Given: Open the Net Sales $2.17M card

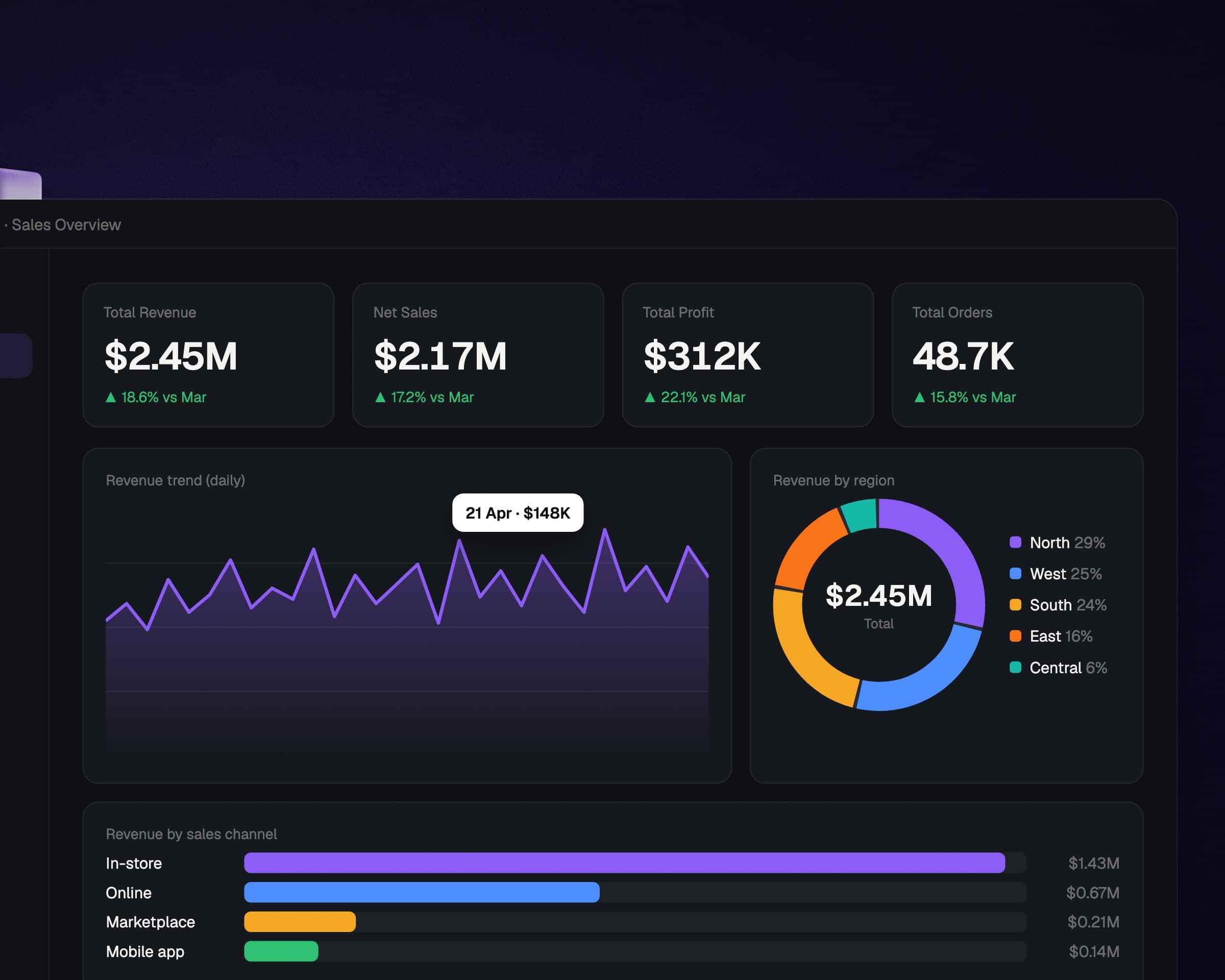Looking at the screenshot, I should click(x=478, y=355).
